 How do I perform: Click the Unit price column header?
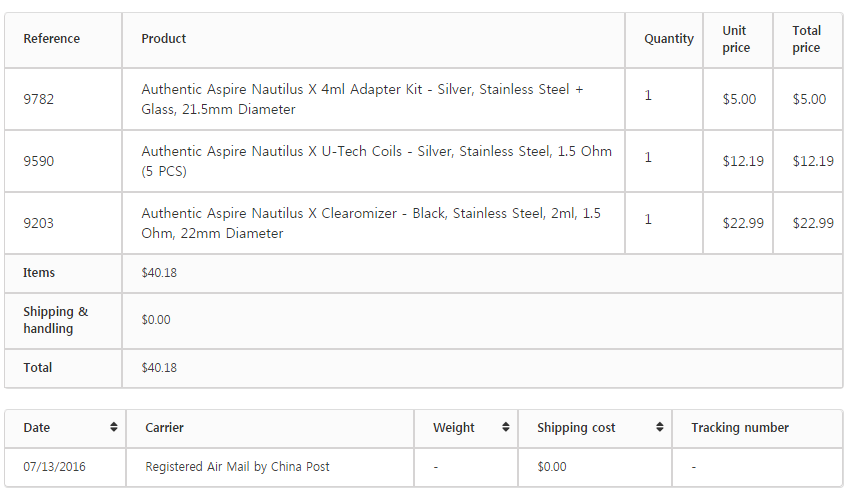click(x=736, y=39)
